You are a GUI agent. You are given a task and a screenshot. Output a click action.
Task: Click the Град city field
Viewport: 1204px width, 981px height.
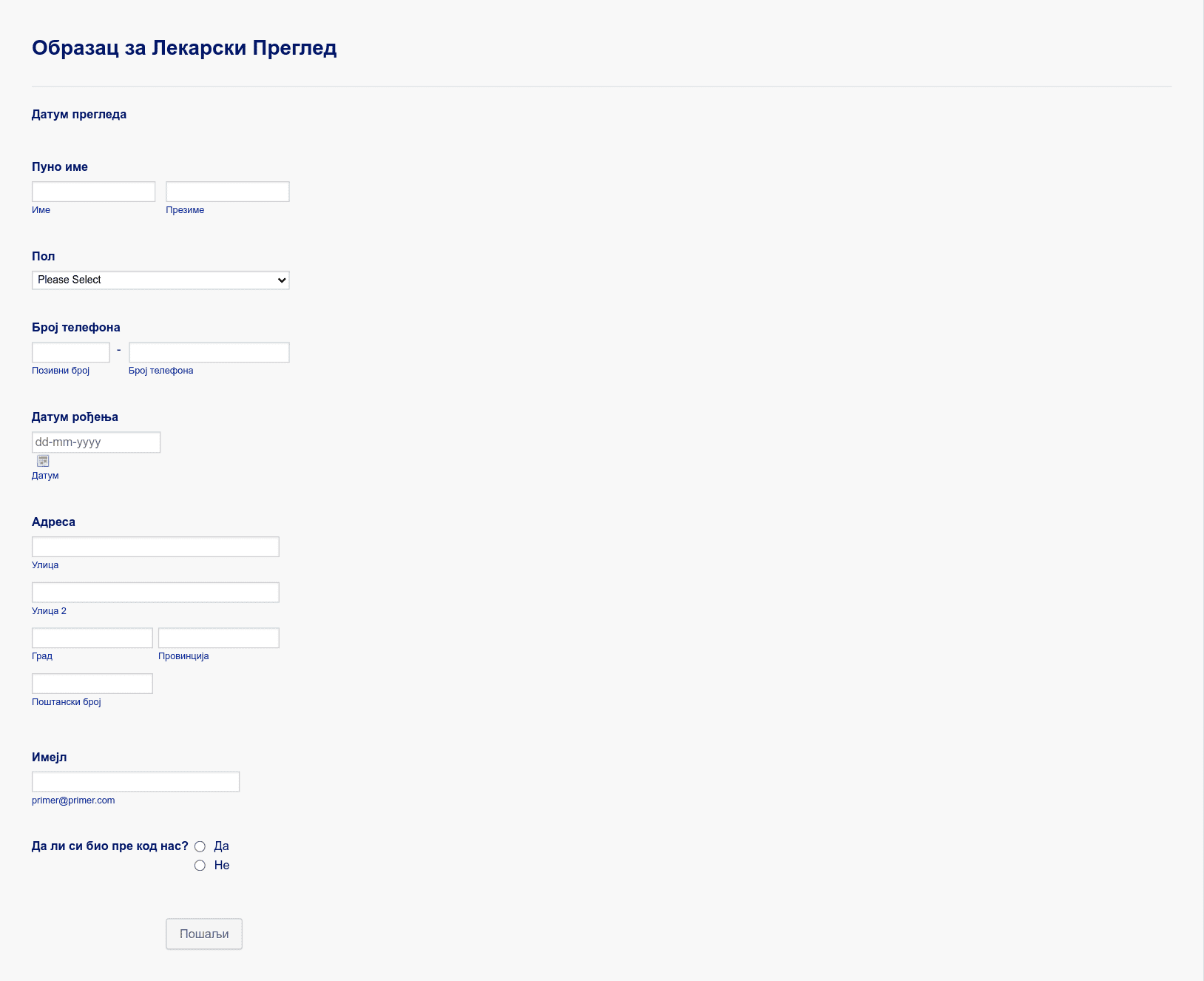[x=92, y=638]
